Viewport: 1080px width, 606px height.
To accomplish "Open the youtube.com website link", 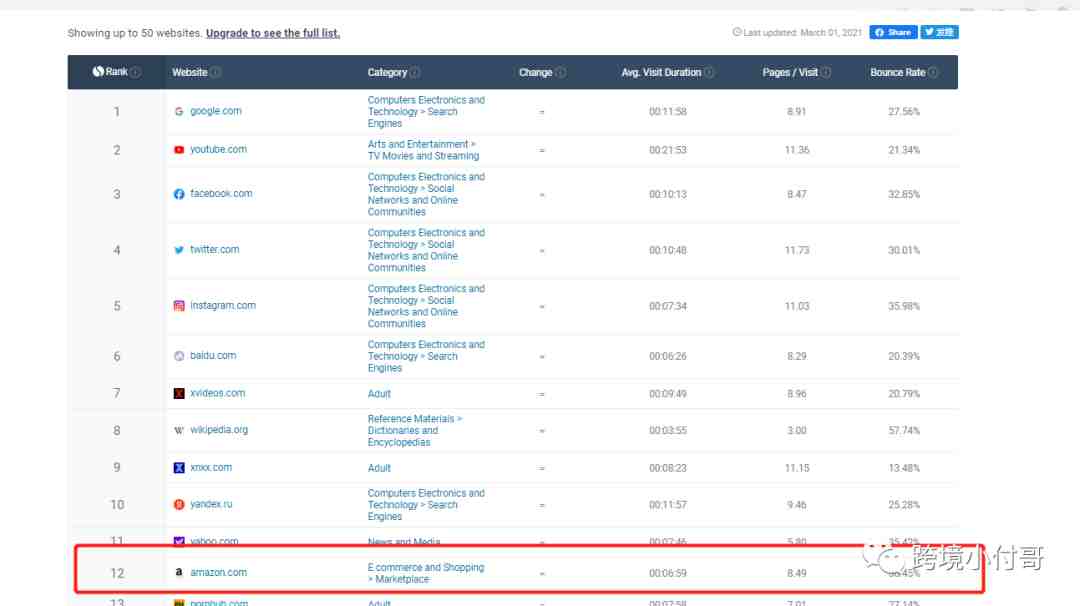I will pyautogui.click(x=218, y=149).
